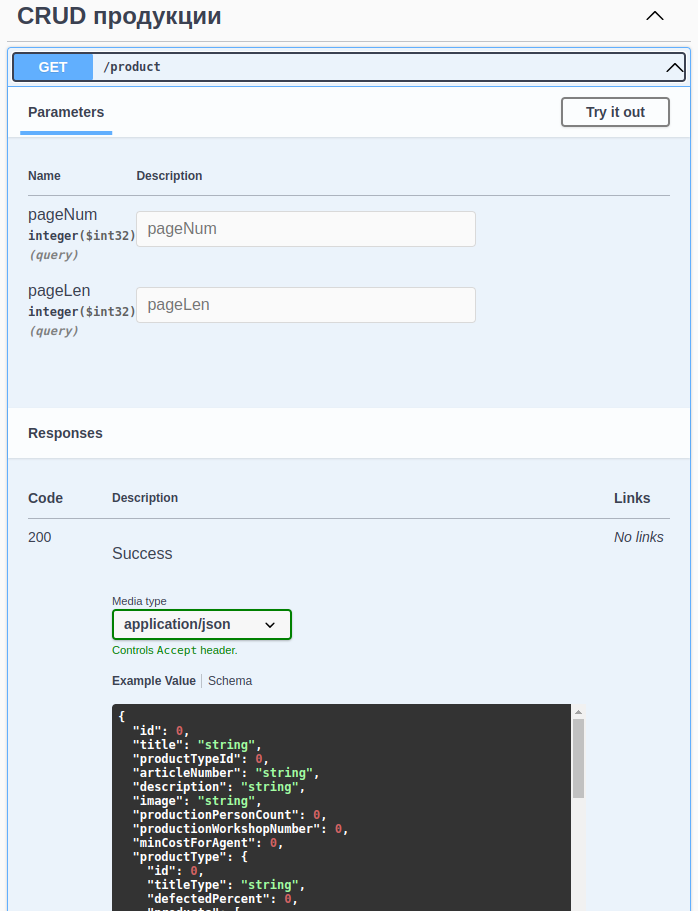This screenshot has height=911, width=698.
Task: Click the 200 response code
Action: [40, 537]
